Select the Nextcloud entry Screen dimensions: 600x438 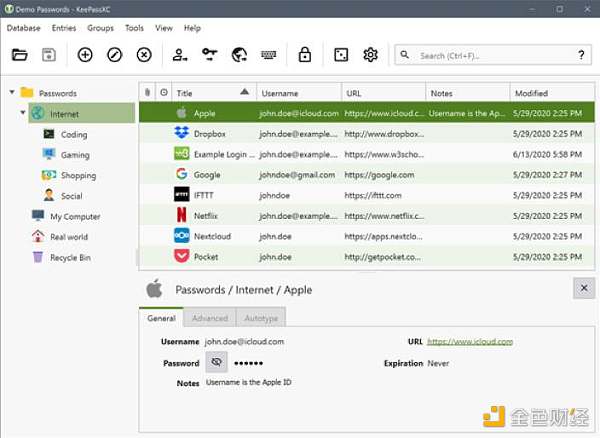[367, 236]
